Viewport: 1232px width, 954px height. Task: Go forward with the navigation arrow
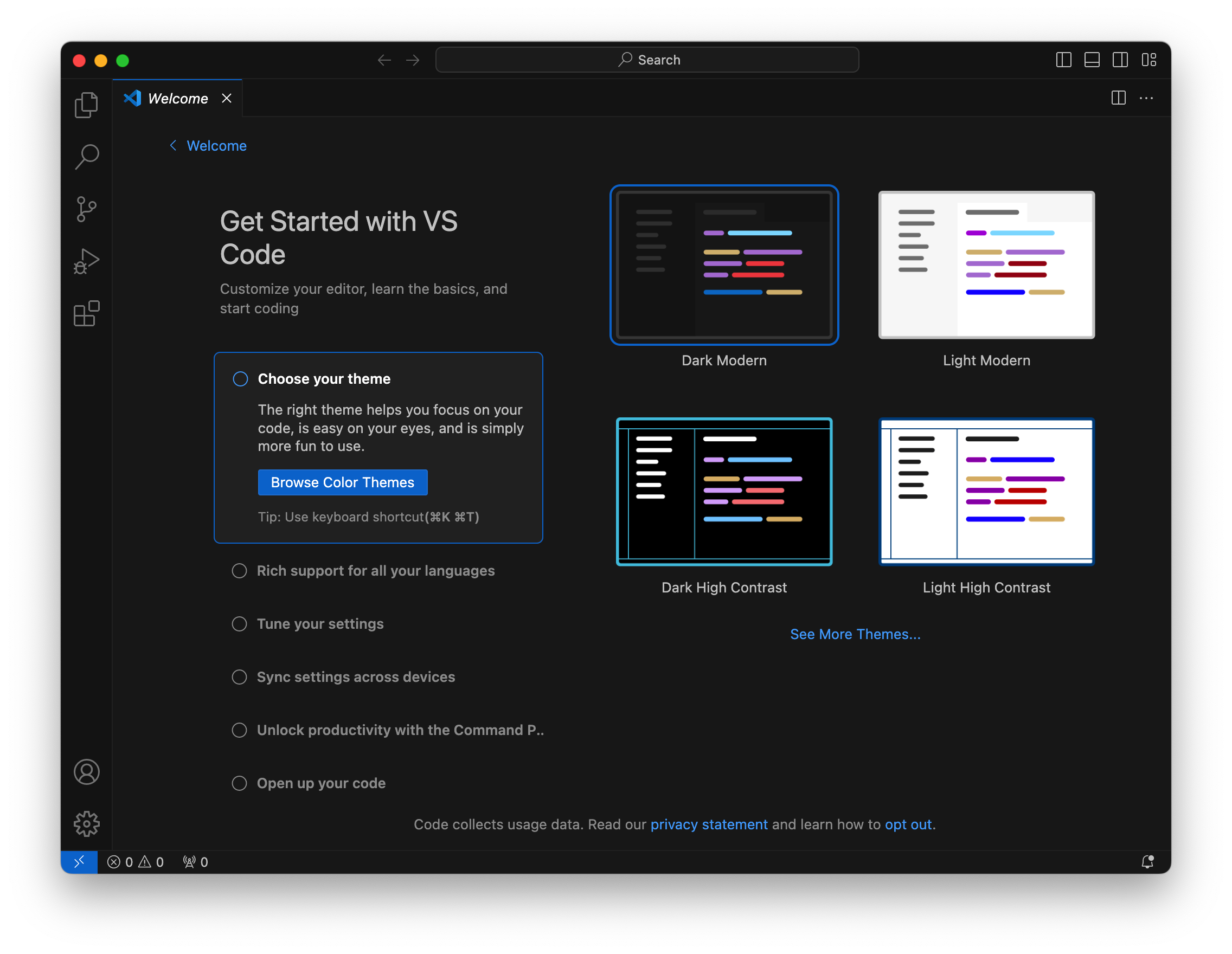[x=413, y=60]
